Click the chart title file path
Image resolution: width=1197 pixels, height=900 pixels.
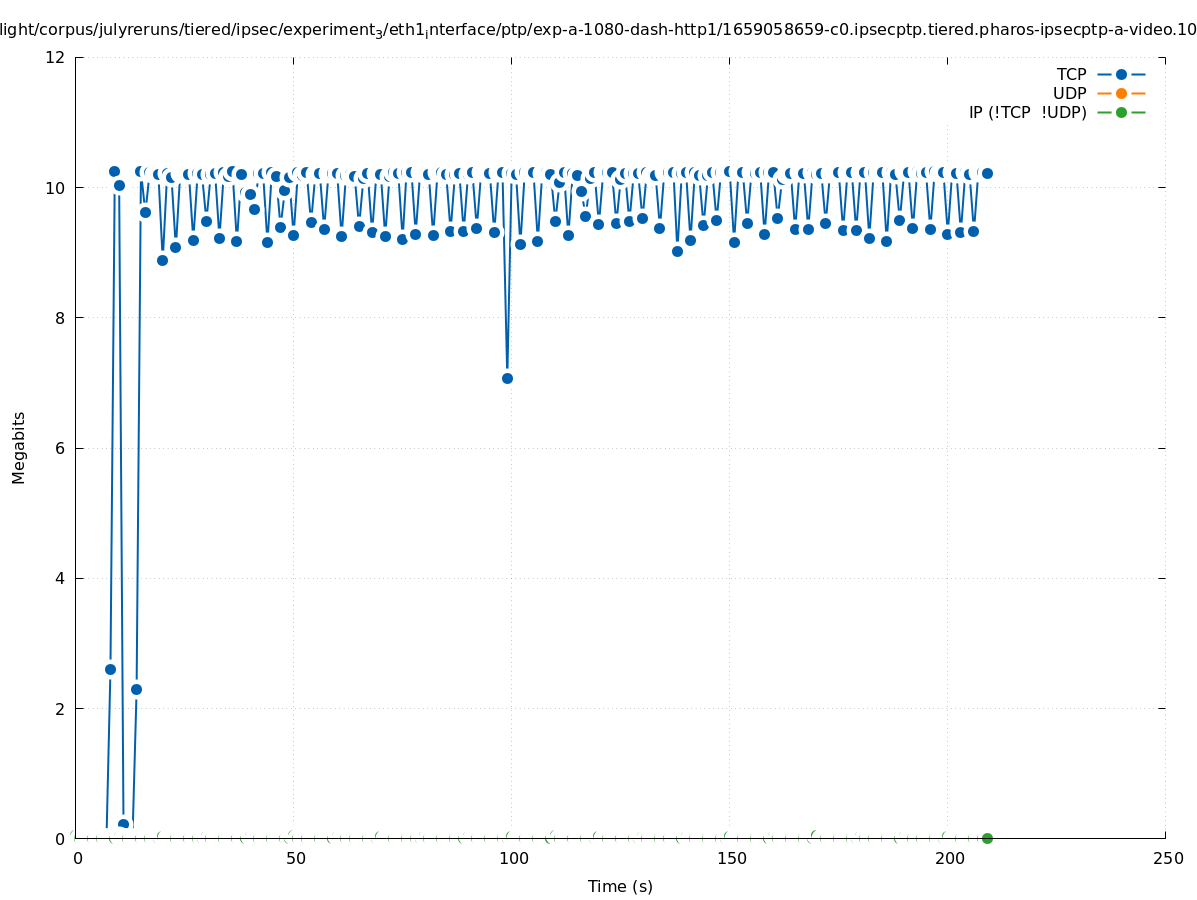[x=598, y=30]
